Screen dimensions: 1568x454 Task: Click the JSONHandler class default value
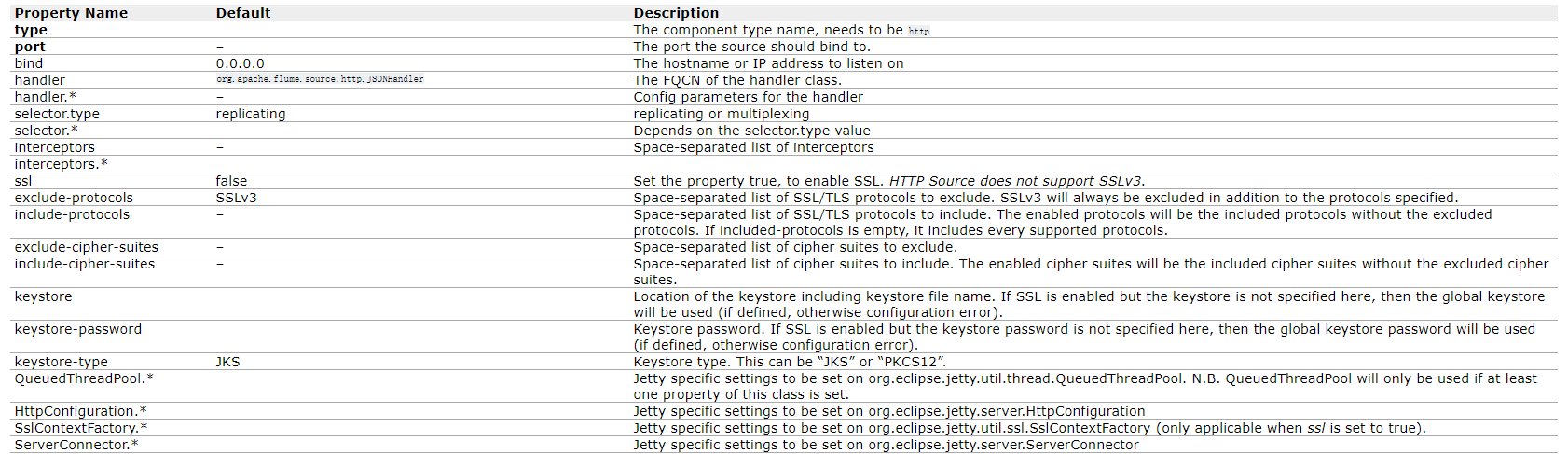pos(320,79)
